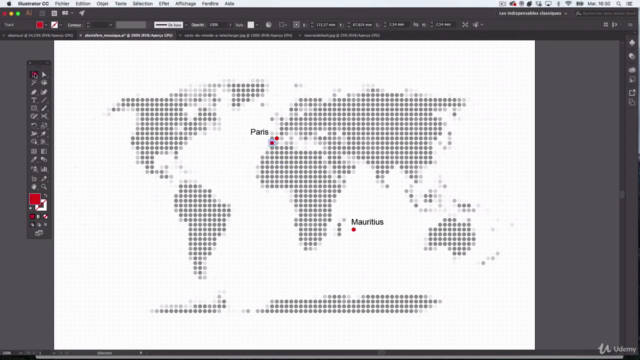
Task: Apply None mode button in the toolbox
Action: point(45,217)
